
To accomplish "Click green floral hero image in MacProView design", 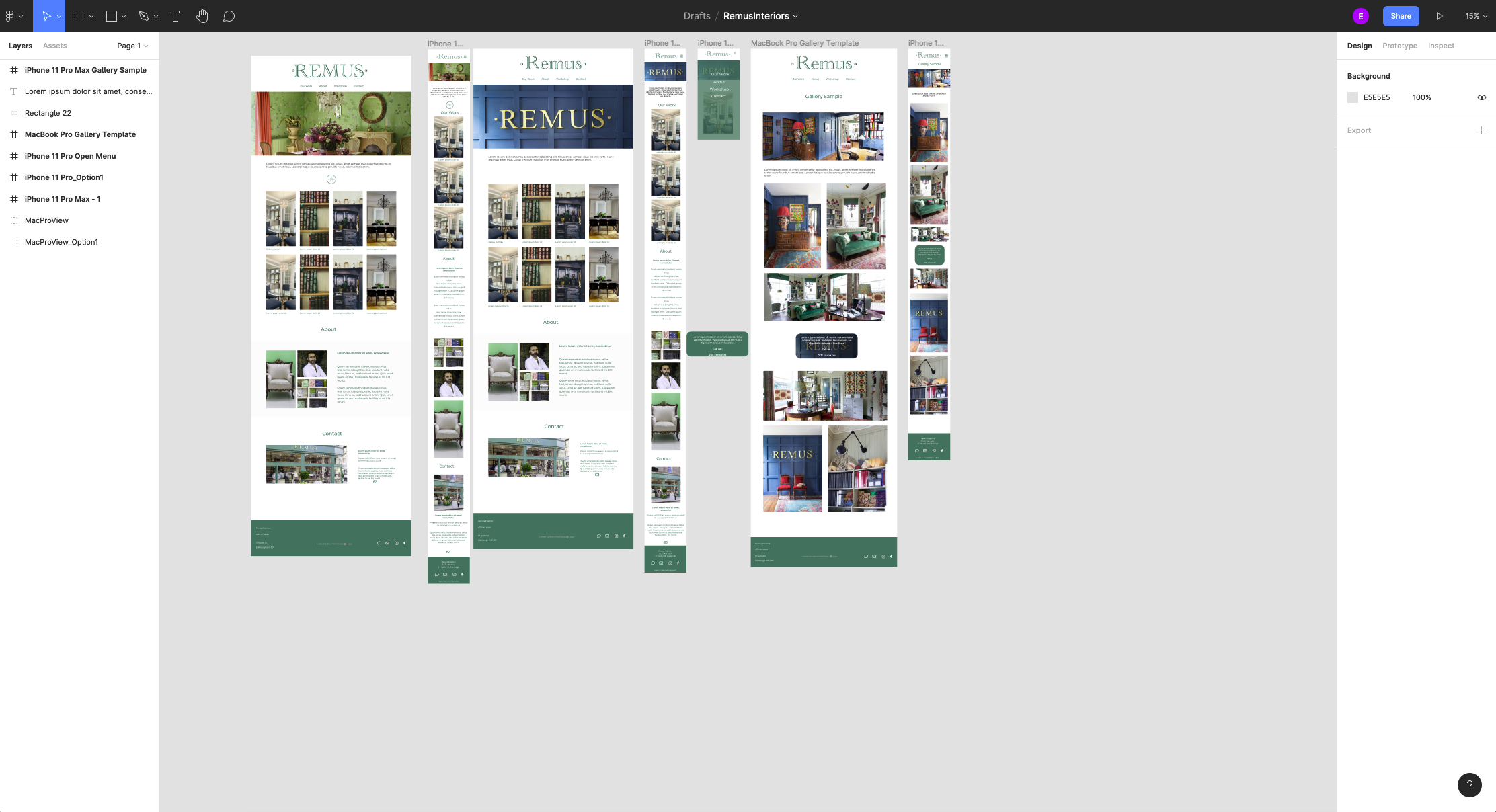I will (x=331, y=124).
